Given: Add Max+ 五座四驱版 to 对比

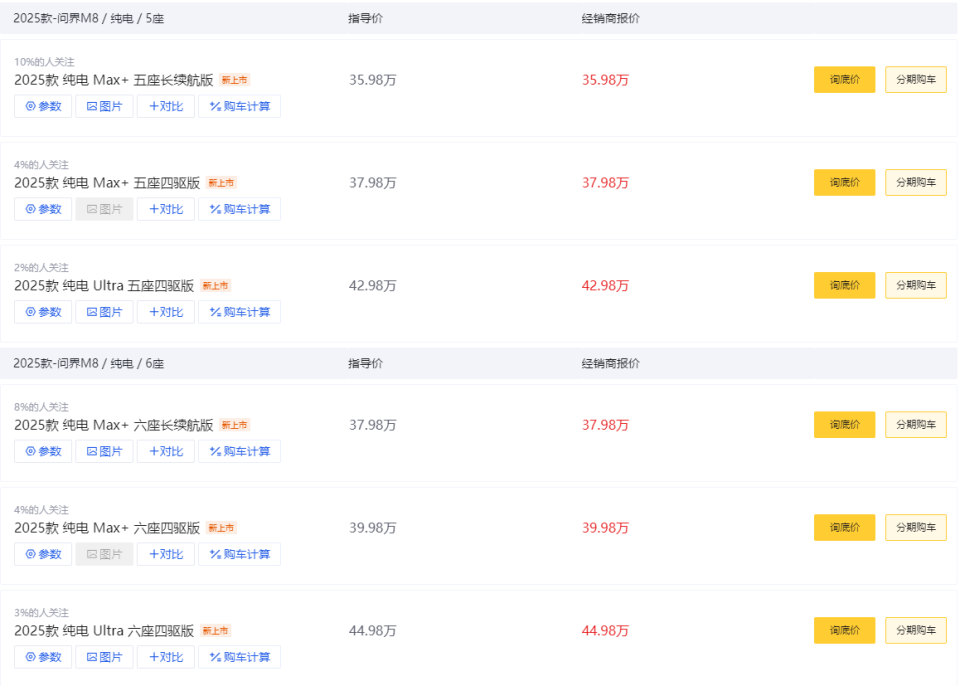Looking at the screenshot, I should pos(166,209).
